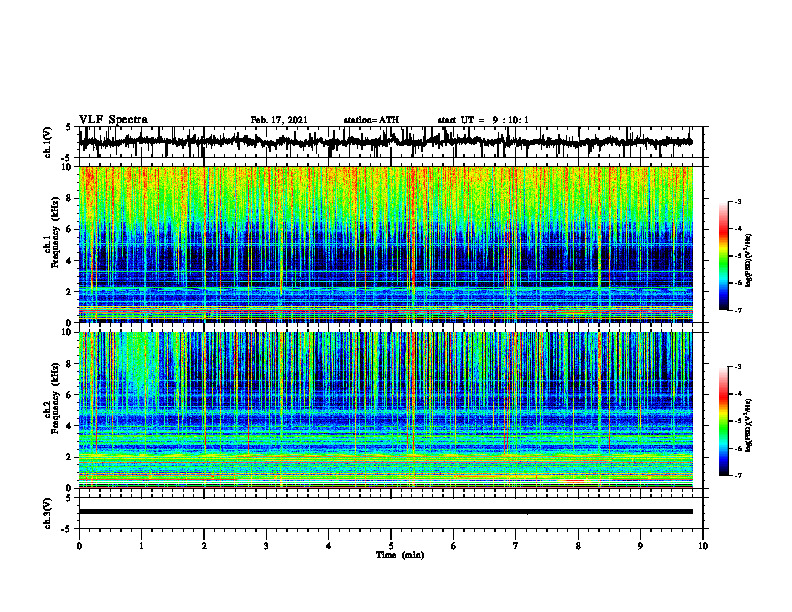Viewport: 792px width, 612px height.
Task: Click the ch.1 colorbar 'log(PSD)' unit label
Action: [749, 261]
